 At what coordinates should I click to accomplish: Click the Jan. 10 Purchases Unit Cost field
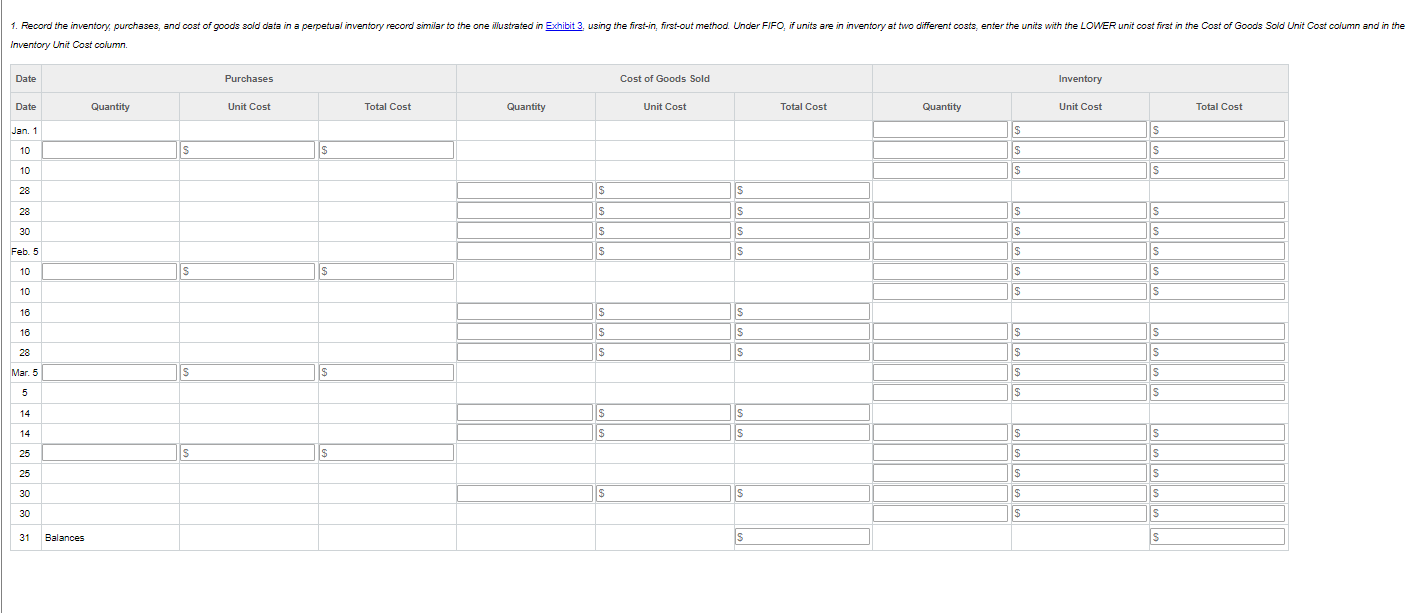(x=247, y=150)
